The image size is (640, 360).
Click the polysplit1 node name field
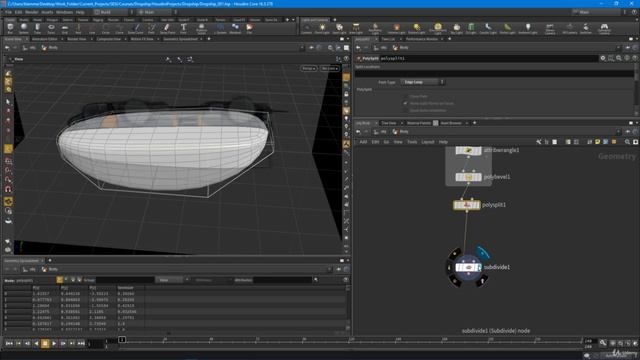click(489, 58)
